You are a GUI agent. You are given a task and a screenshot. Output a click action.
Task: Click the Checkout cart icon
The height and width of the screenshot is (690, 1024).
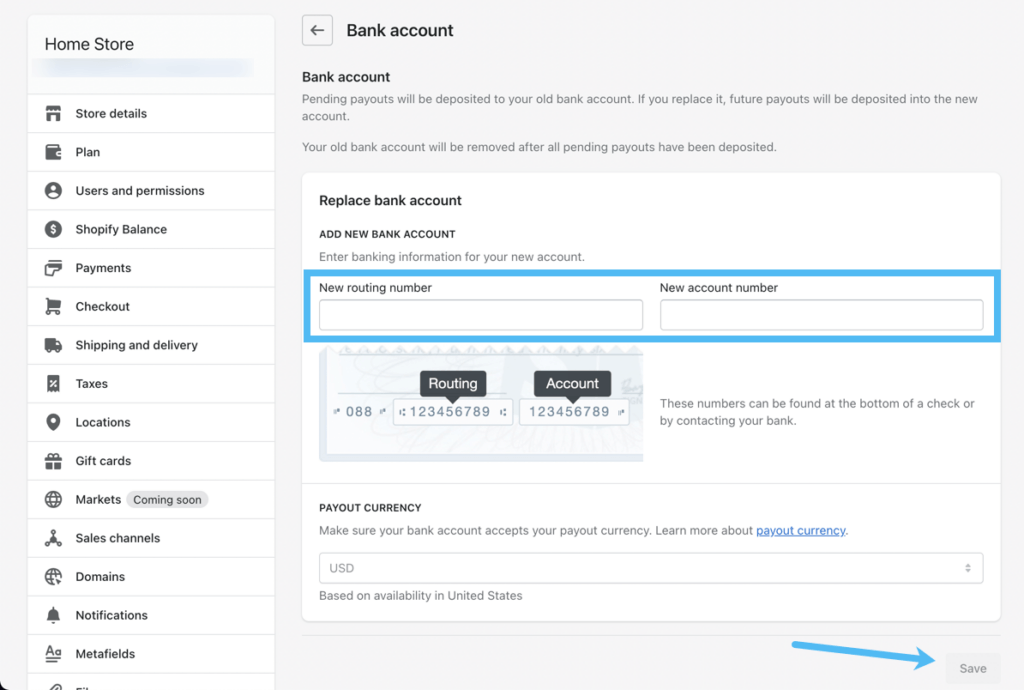(54, 306)
